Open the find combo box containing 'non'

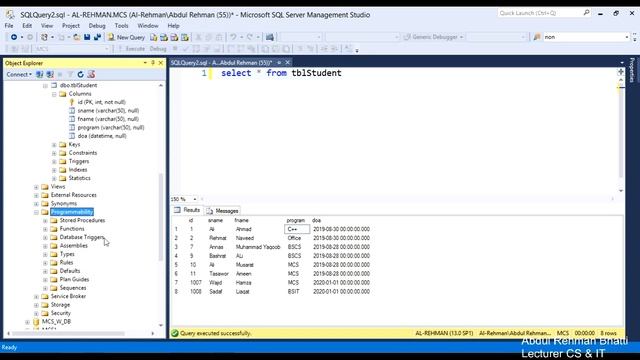[x=627, y=37]
